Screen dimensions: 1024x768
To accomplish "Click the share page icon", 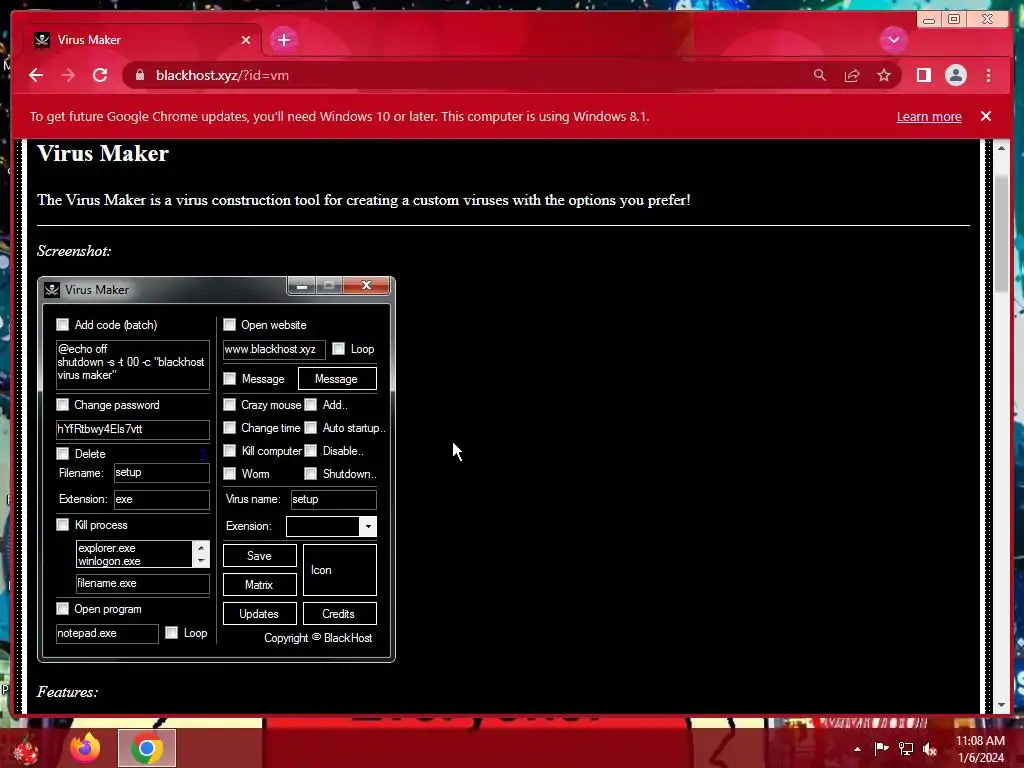I will [x=852, y=75].
